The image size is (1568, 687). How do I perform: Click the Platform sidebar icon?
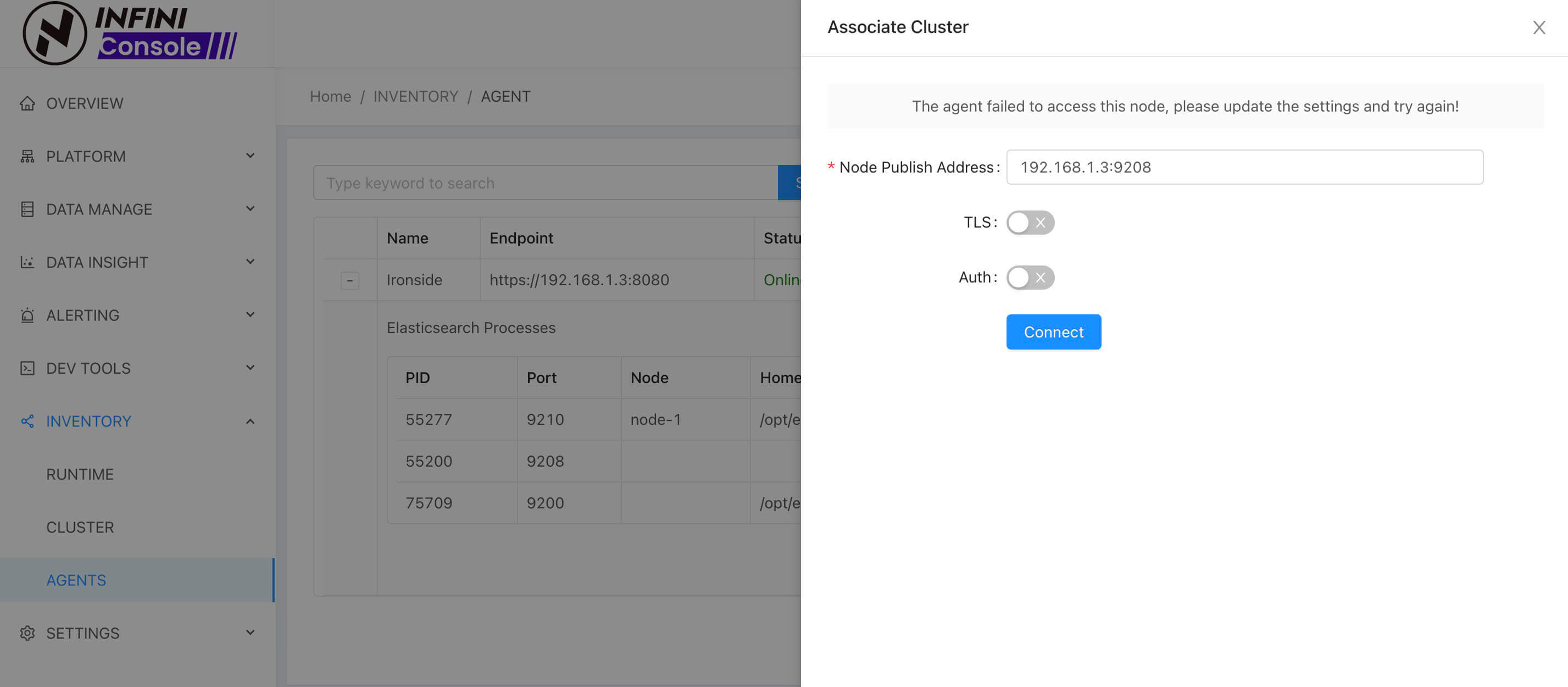point(27,157)
